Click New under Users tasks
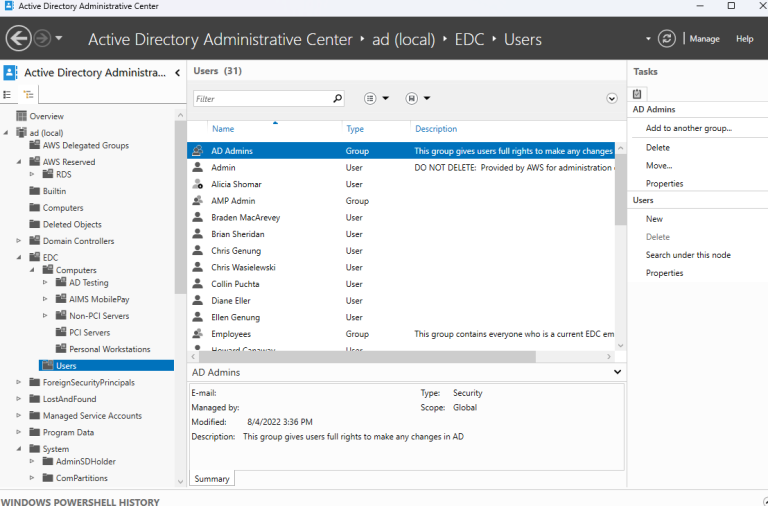The width and height of the screenshot is (768, 506). [x=654, y=219]
